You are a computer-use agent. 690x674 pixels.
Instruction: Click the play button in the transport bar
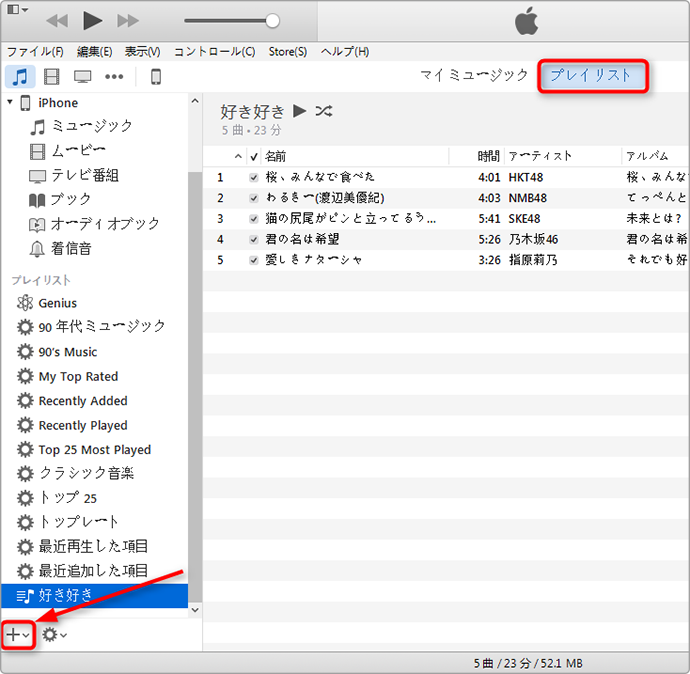[x=92, y=20]
